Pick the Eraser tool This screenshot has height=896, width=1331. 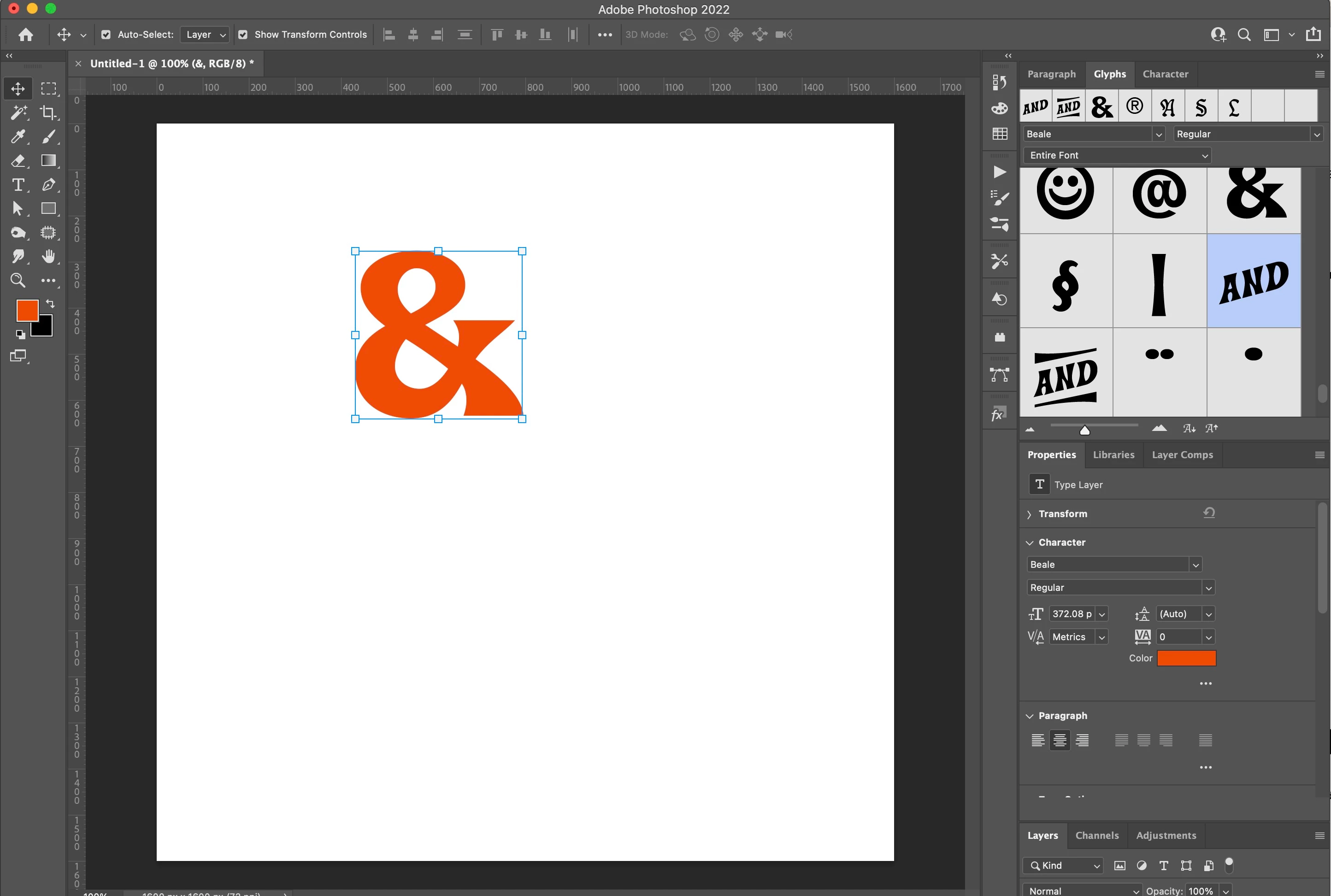click(18, 160)
